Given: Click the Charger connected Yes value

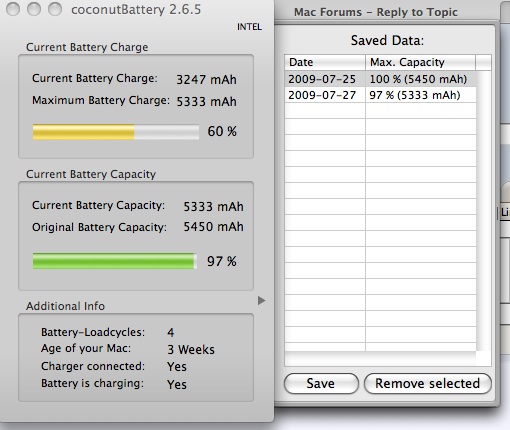Looking at the screenshot, I should 177,367.
